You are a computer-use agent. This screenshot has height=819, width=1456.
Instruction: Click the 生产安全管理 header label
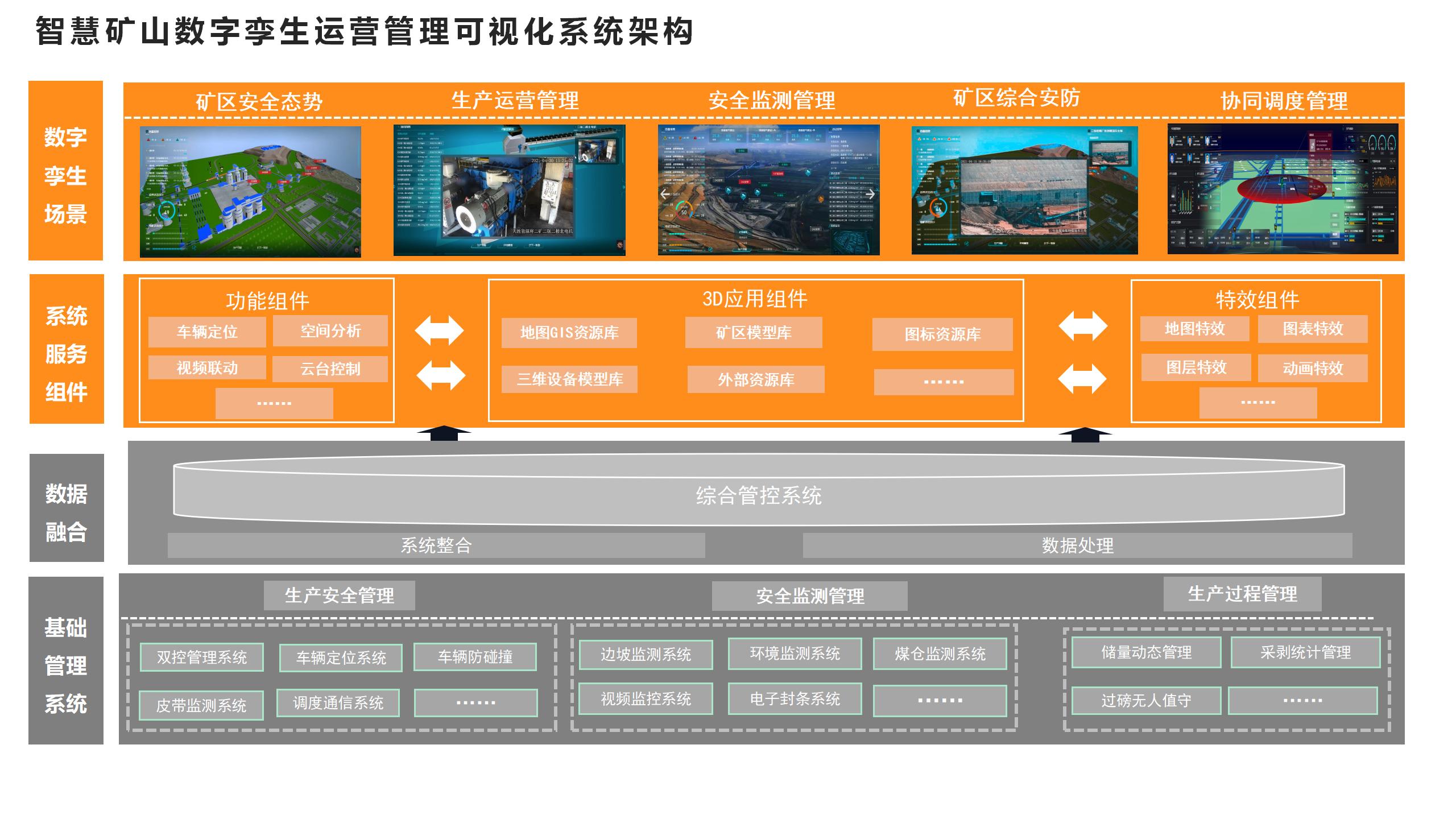[x=339, y=595]
